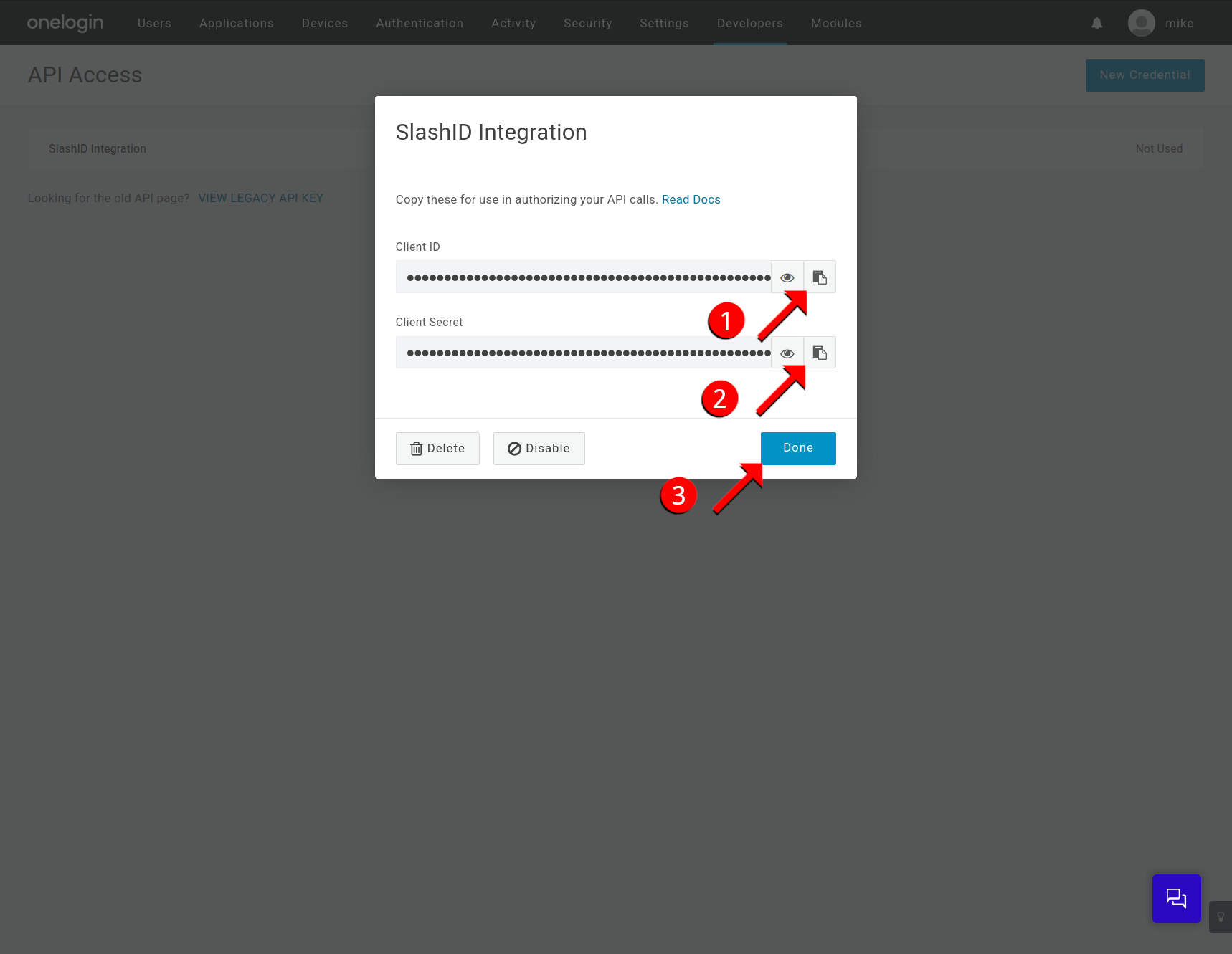Screen dimensions: 1232x954
Task: Copy the Client Secret to clipboard
Action: (x=820, y=352)
